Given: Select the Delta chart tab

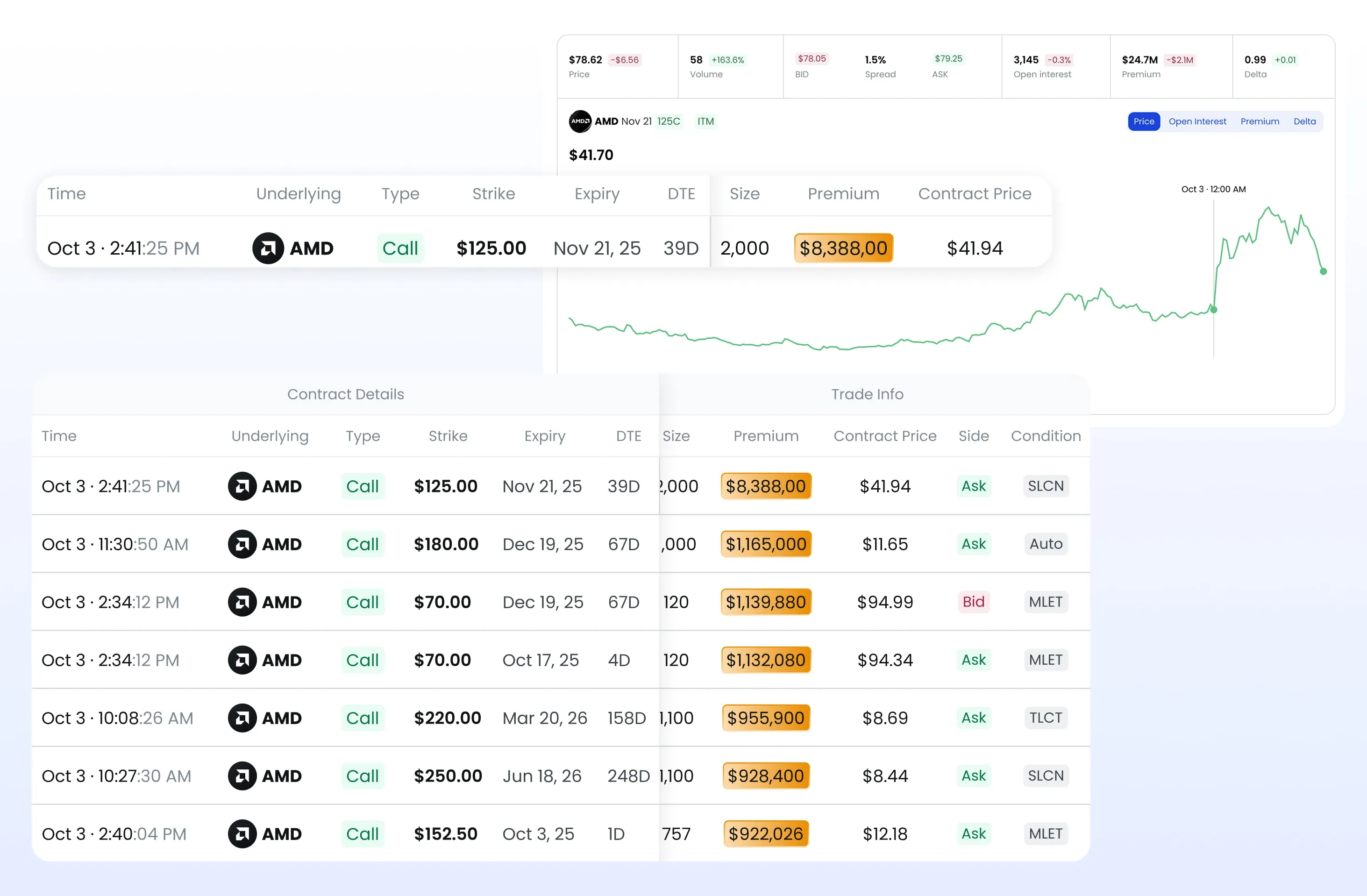Looking at the screenshot, I should point(1304,121).
